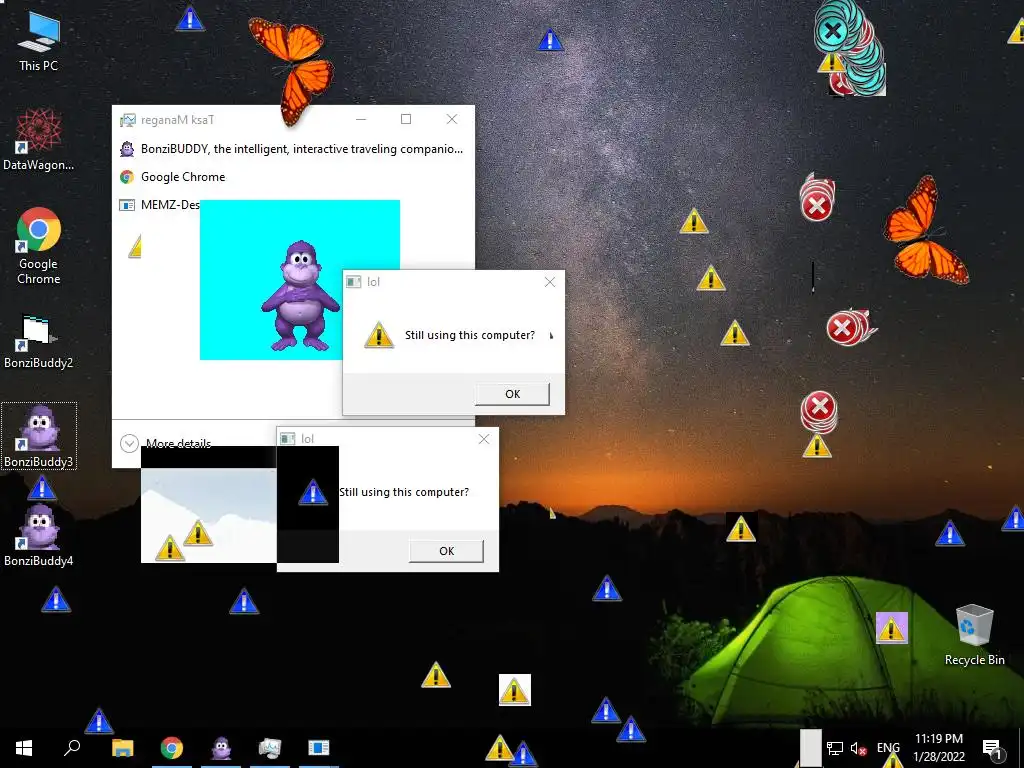Click the purple Bonzi gorilla on cyan
The height and width of the screenshot is (768, 1024).
click(x=300, y=295)
